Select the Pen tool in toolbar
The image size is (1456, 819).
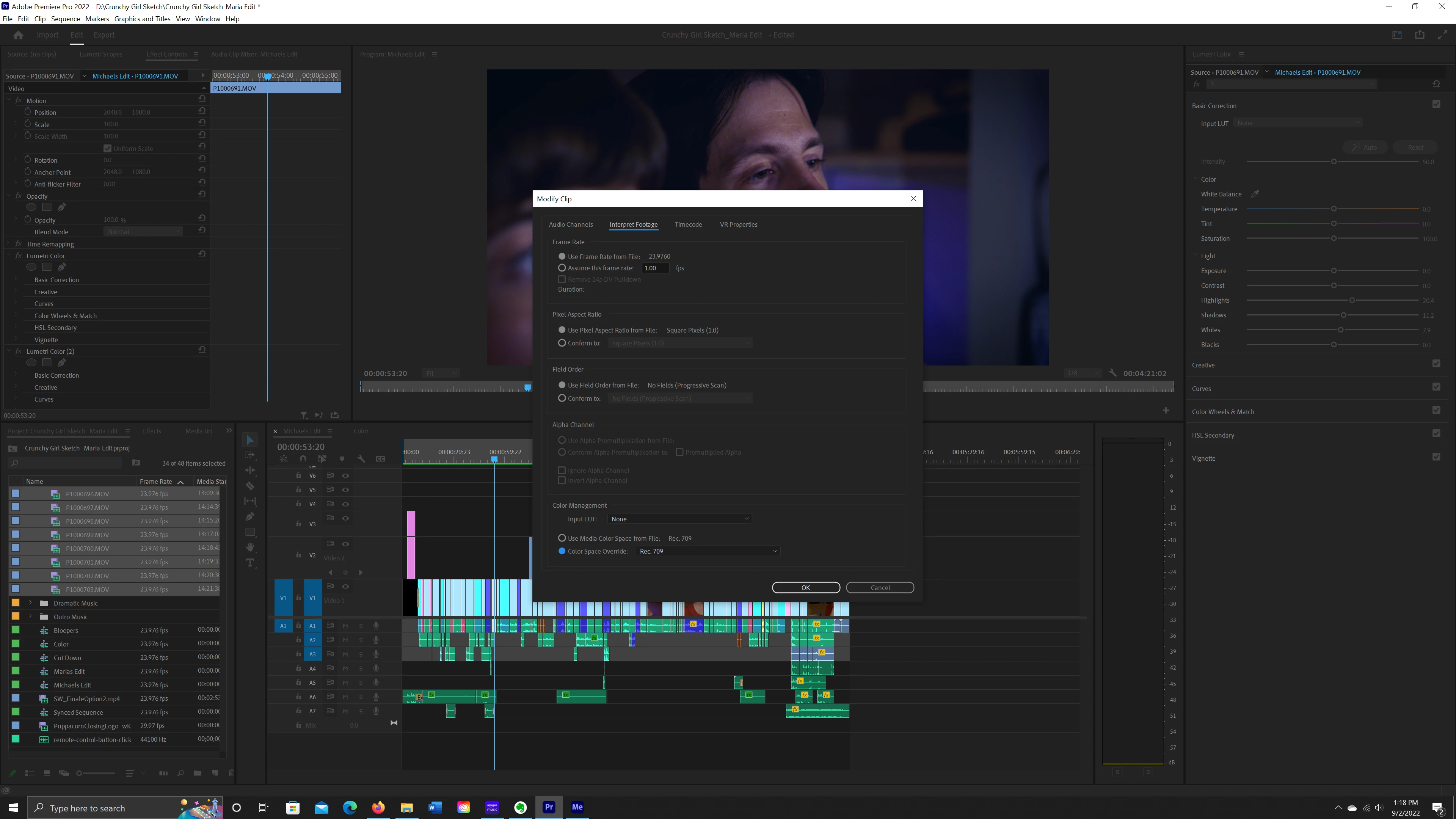(250, 516)
